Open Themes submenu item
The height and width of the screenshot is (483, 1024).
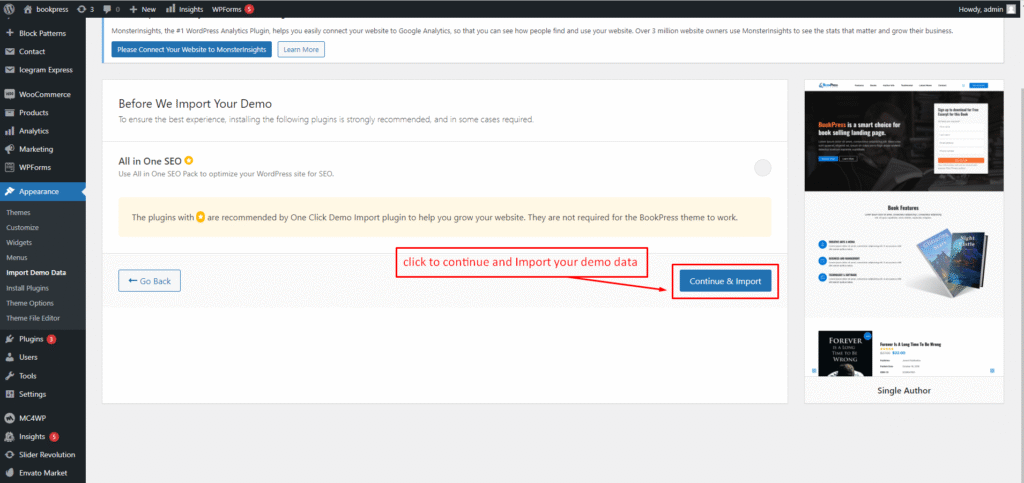point(18,212)
